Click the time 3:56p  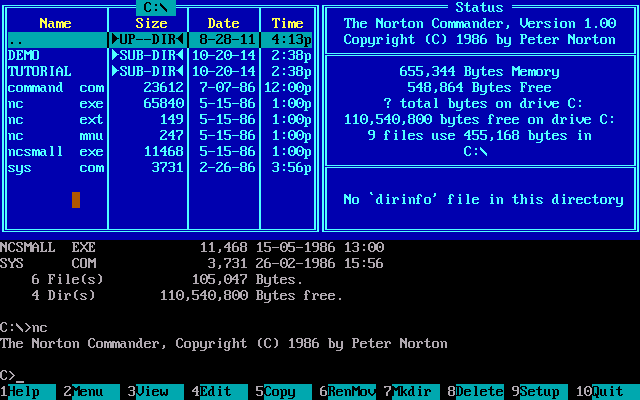coord(292,167)
